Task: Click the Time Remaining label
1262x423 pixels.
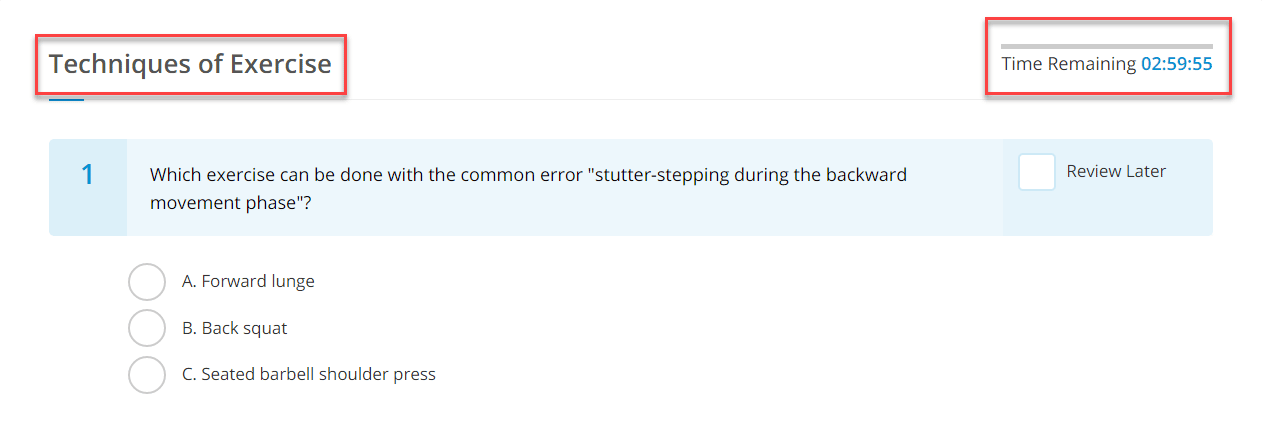Action: point(1069,64)
